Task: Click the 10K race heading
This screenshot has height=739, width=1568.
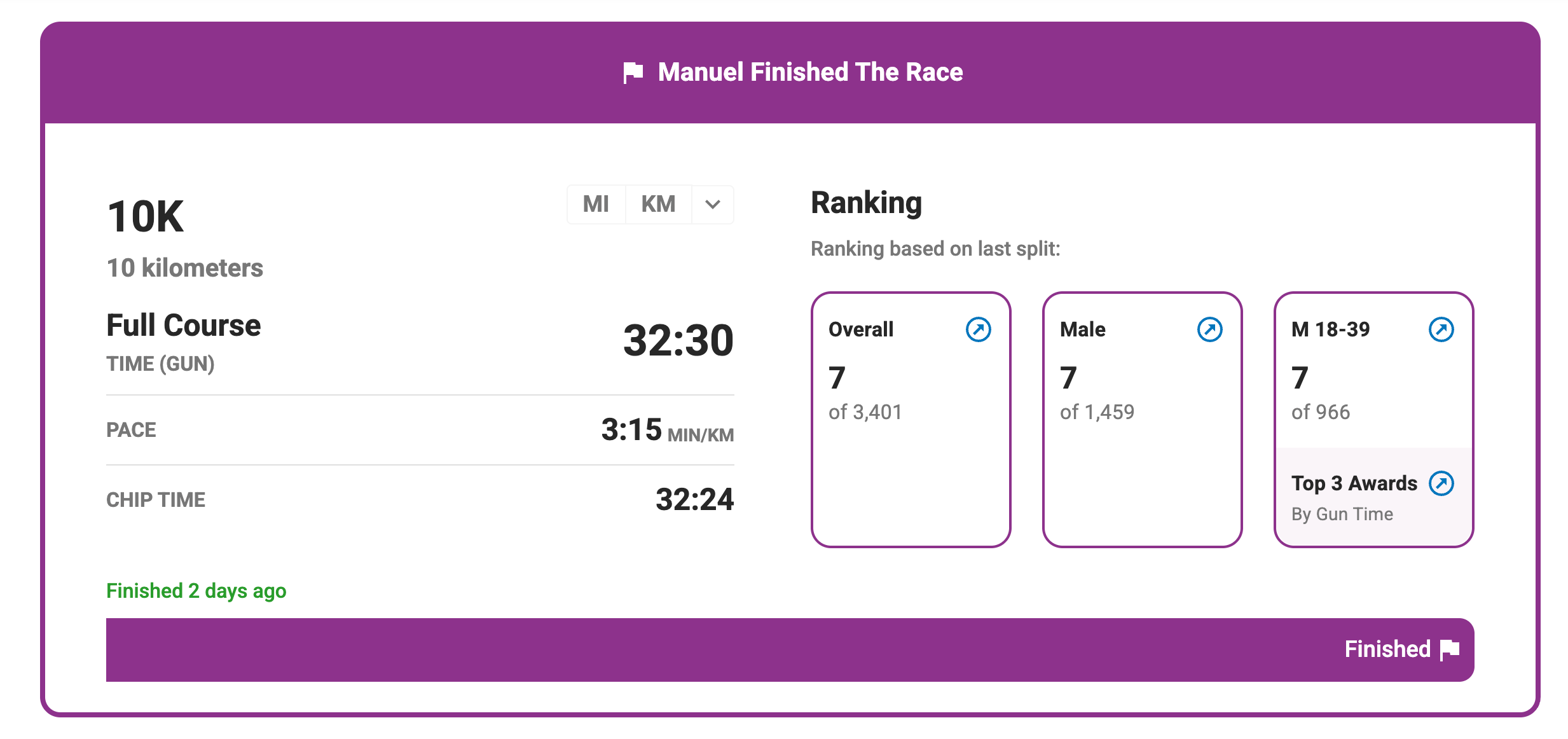Action: tap(146, 217)
